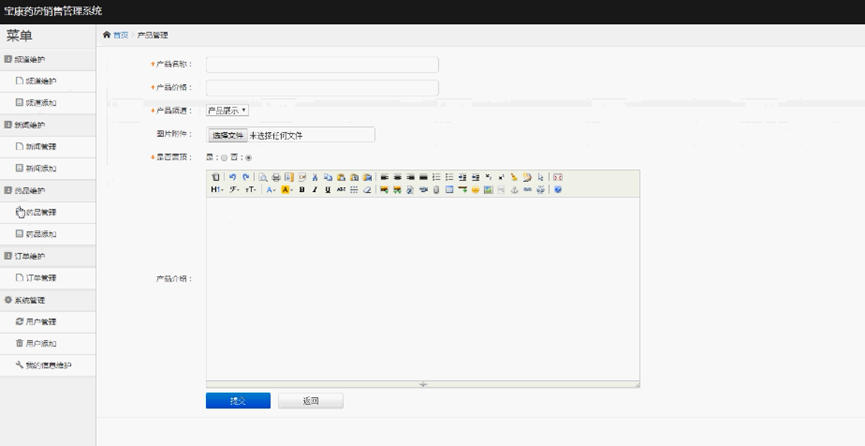865x446 pixels.
Task: Insert a hyperlink in the editor
Action: (x=527, y=190)
